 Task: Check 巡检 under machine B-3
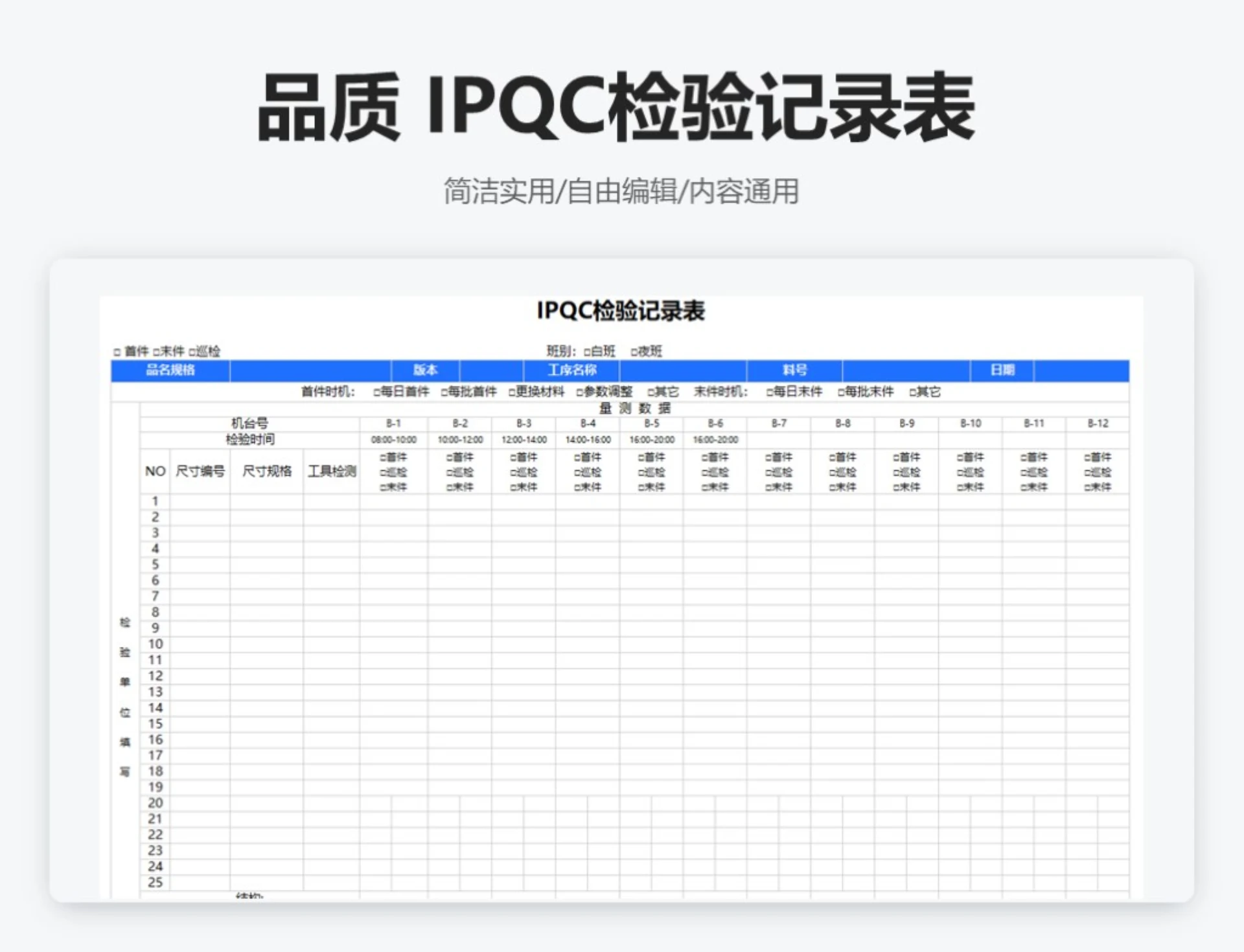[x=514, y=472]
